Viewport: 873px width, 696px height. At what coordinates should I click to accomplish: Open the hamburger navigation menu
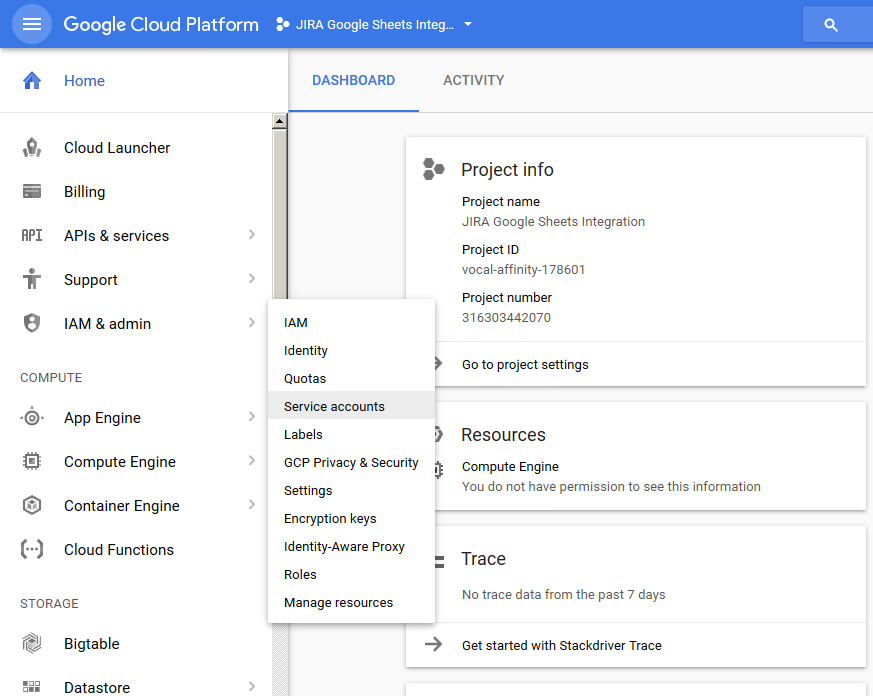pyautogui.click(x=32, y=24)
